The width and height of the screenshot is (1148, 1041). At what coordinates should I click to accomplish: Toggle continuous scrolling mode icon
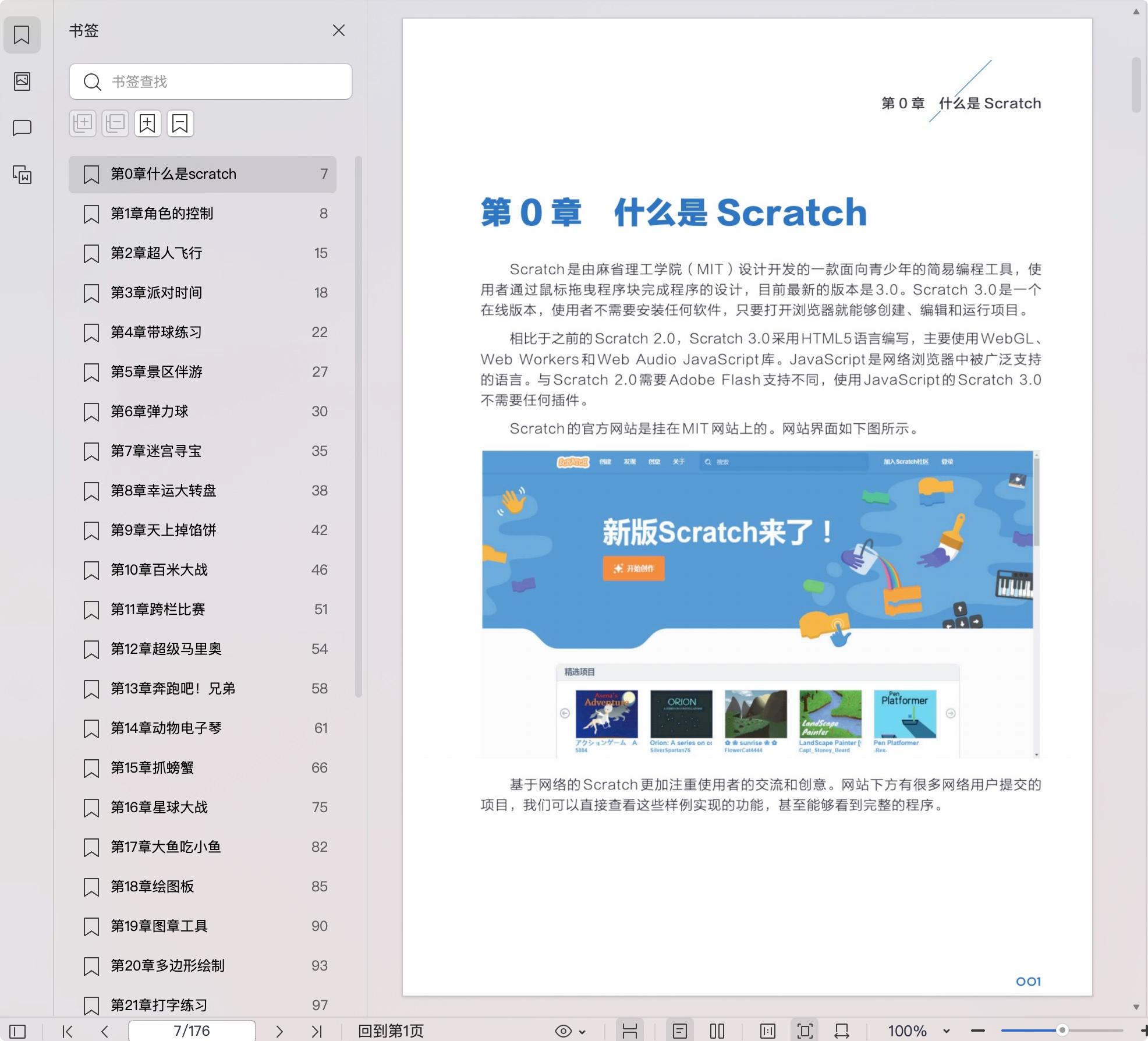coord(630,1031)
